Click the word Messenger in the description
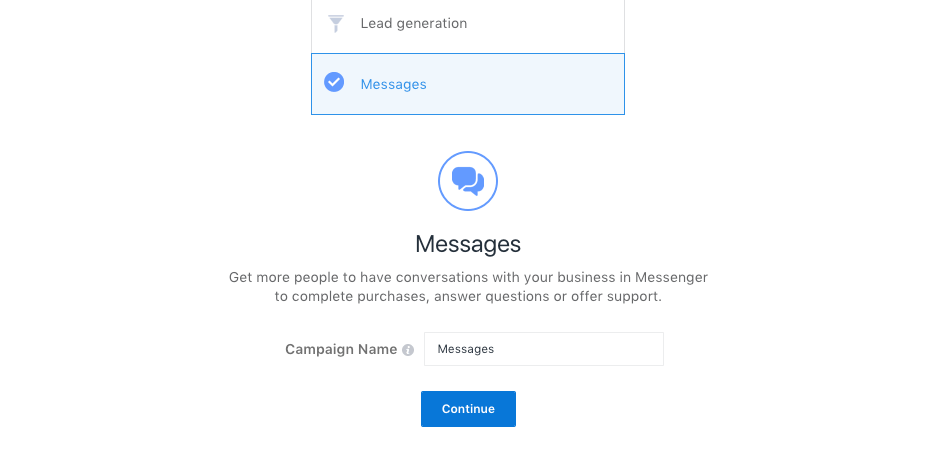The image size is (938, 450). point(671,278)
